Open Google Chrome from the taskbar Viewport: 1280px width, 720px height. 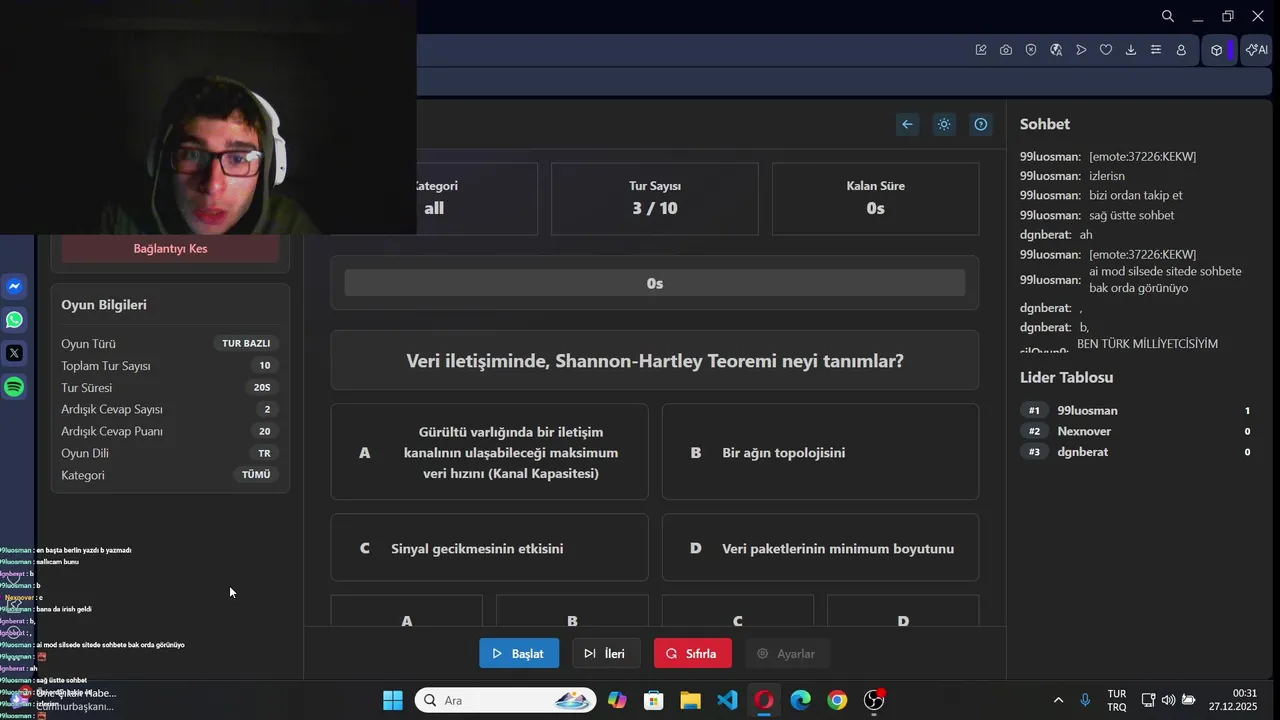coord(837,700)
